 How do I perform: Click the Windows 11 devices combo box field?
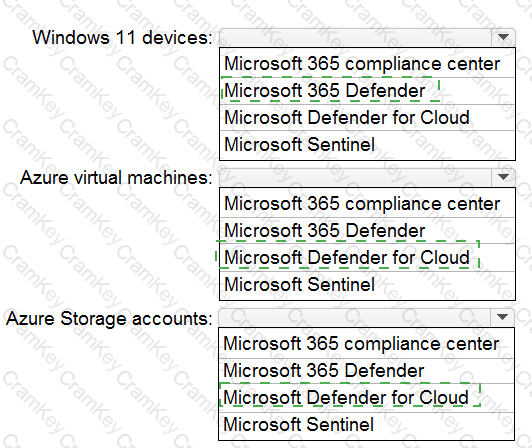[x=367, y=37]
